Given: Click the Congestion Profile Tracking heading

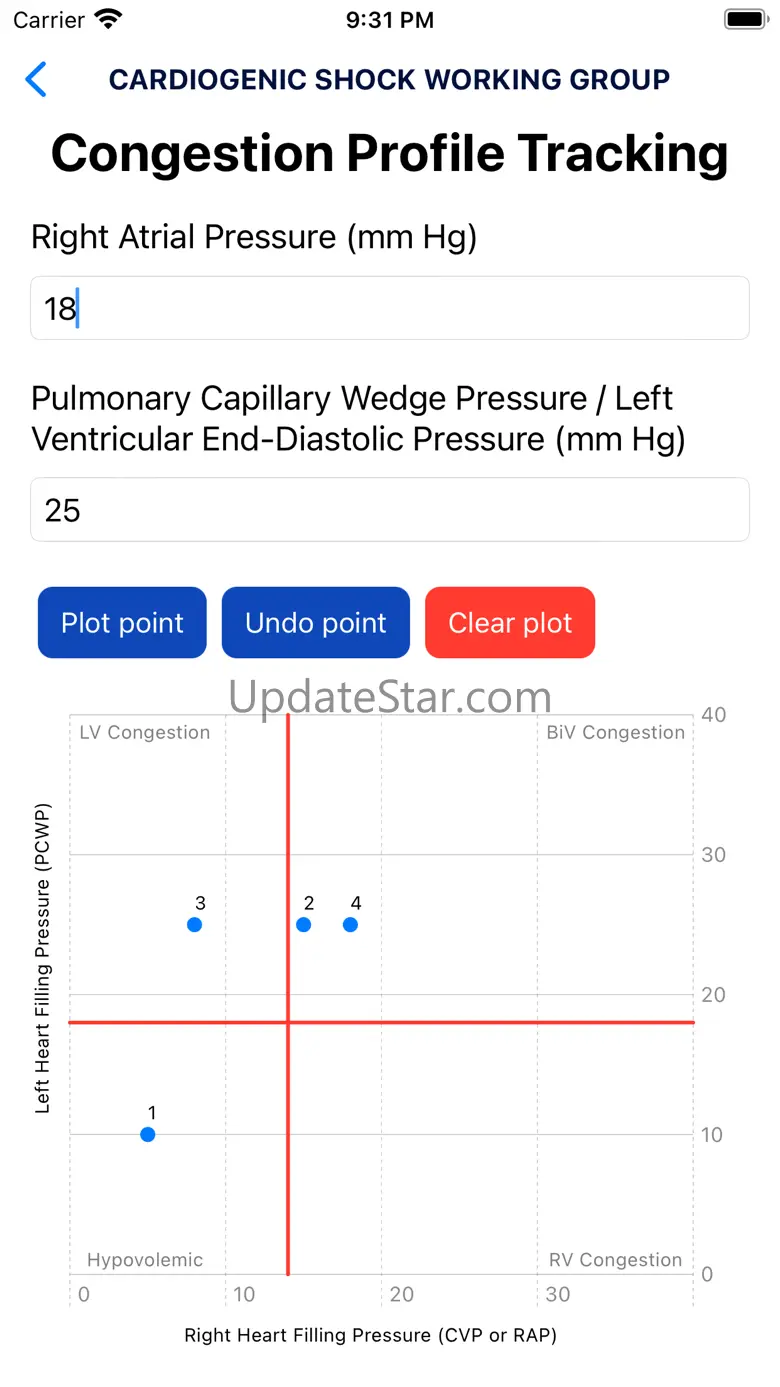Looking at the screenshot, I should click(x=390, y=153).
